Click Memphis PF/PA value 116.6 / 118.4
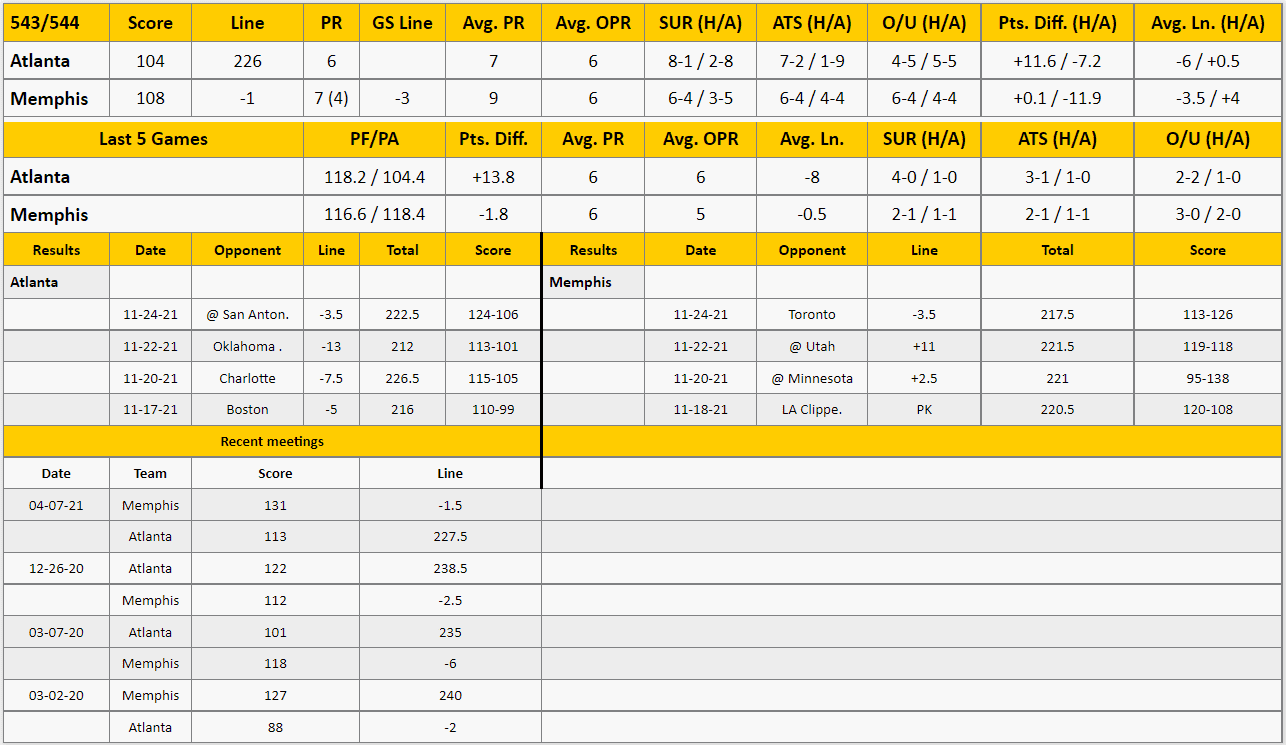The height and width of the screenshot is (745, 1286). tap(374, 215)
